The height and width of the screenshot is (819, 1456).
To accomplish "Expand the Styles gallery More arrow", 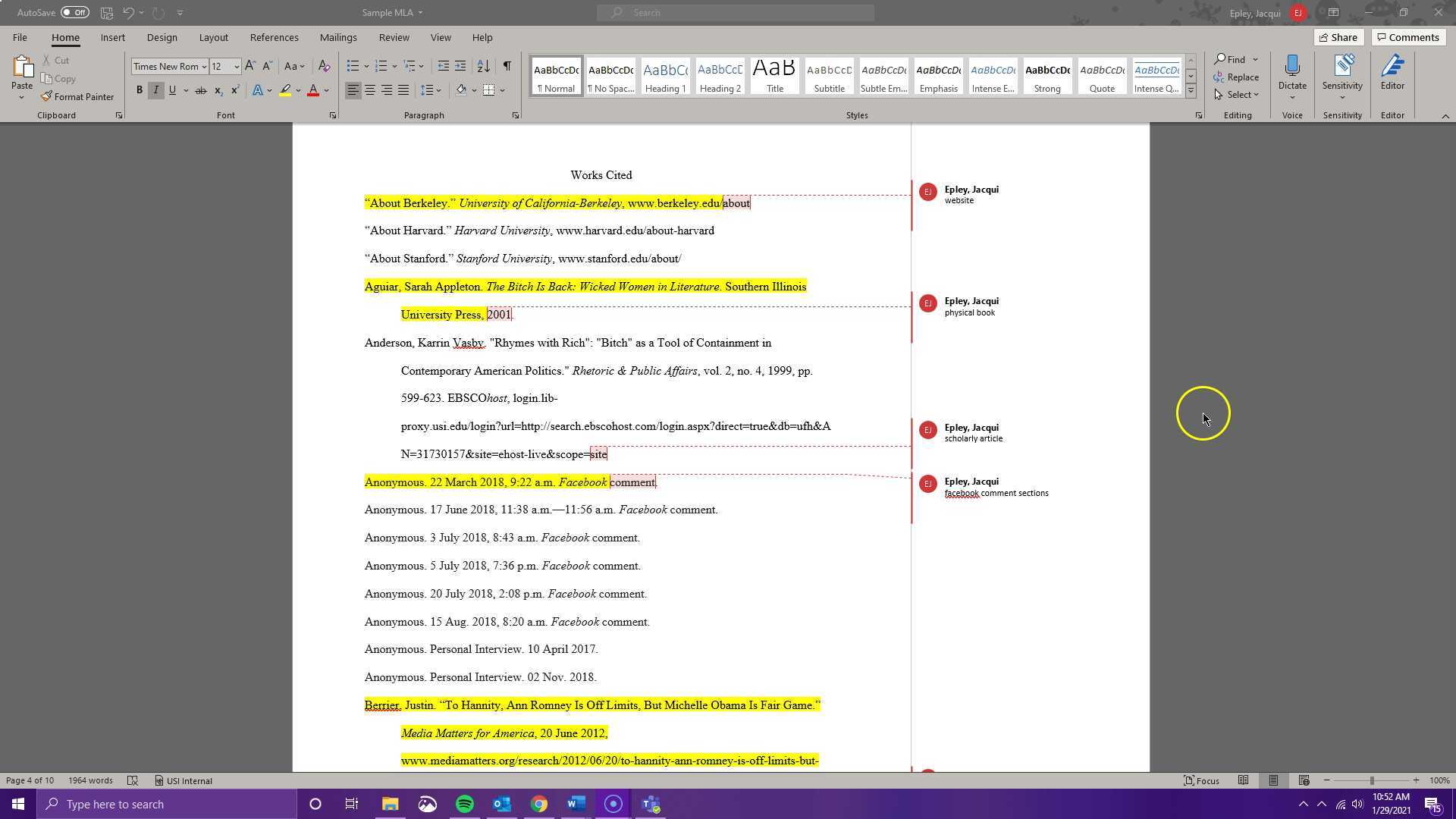I will (1191, 91).
